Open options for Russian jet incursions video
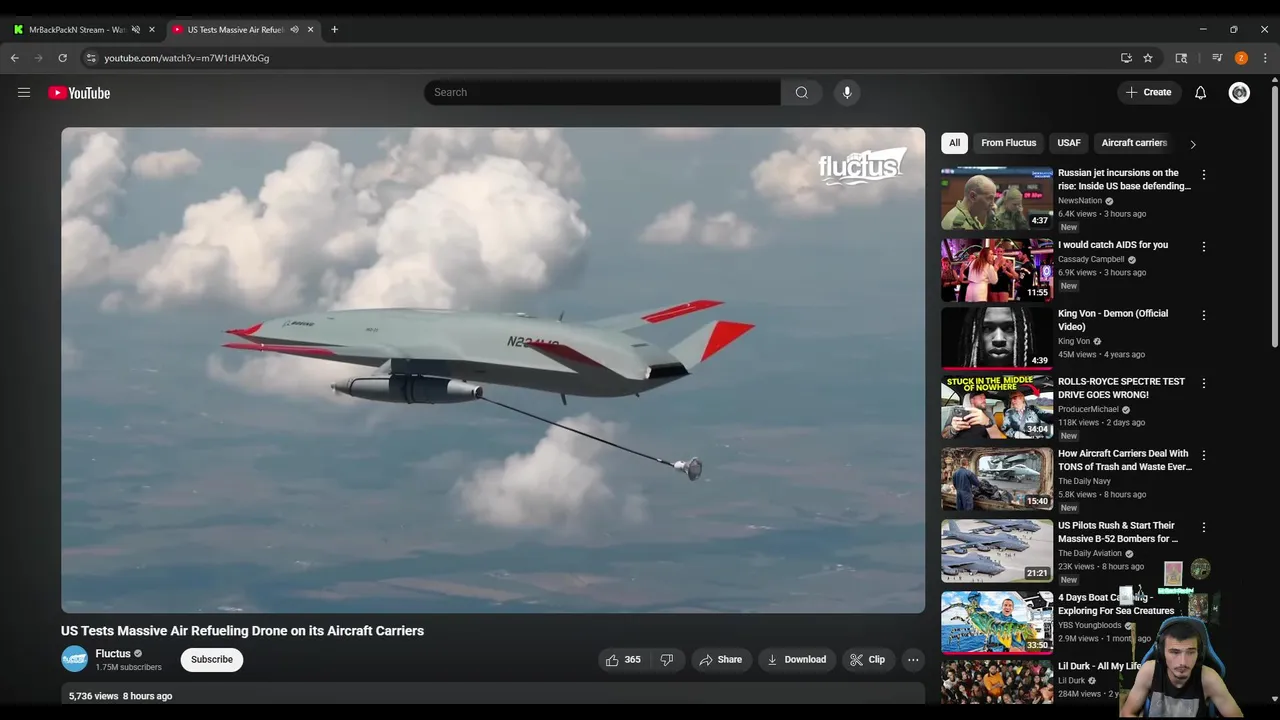Screen dimensions: 1280x720 pyautogui.click(x=1203, y=174)
